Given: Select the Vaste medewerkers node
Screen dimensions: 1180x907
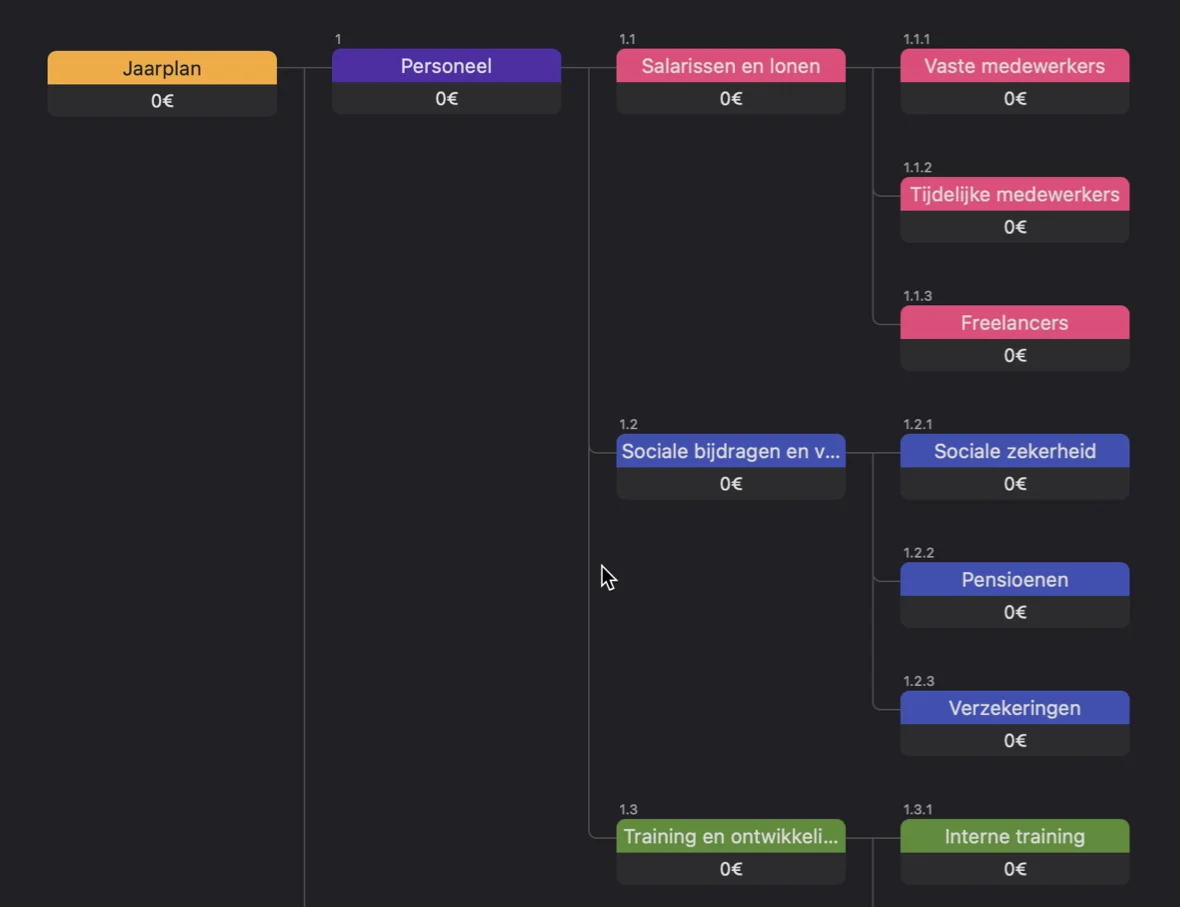Looking at the screenshot, I should [x=1014, y=67].
